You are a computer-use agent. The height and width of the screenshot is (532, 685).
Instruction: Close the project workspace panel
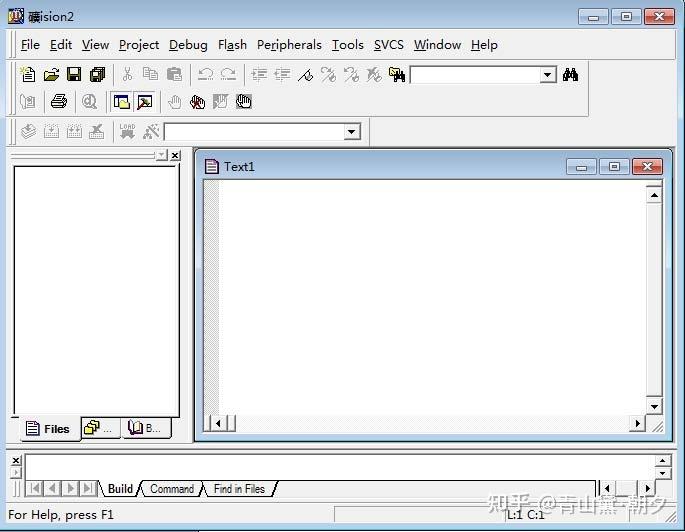click(175, 155)
